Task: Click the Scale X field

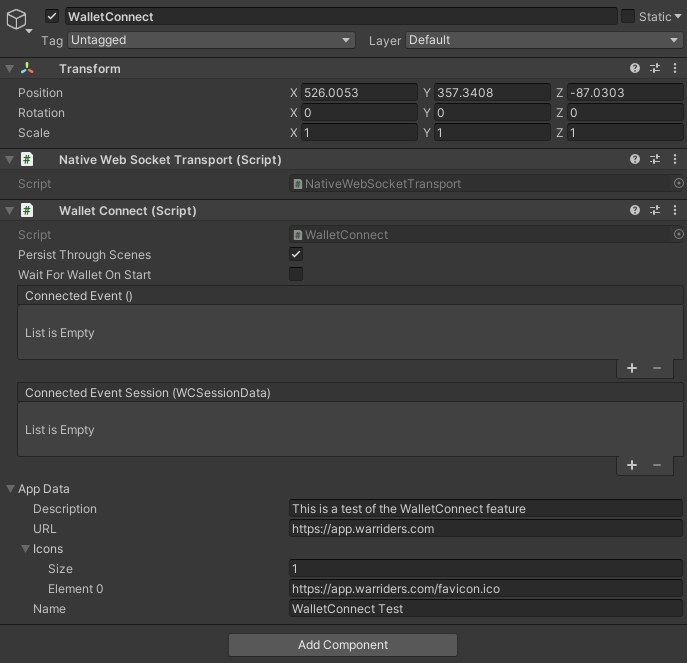Action: 359,133
